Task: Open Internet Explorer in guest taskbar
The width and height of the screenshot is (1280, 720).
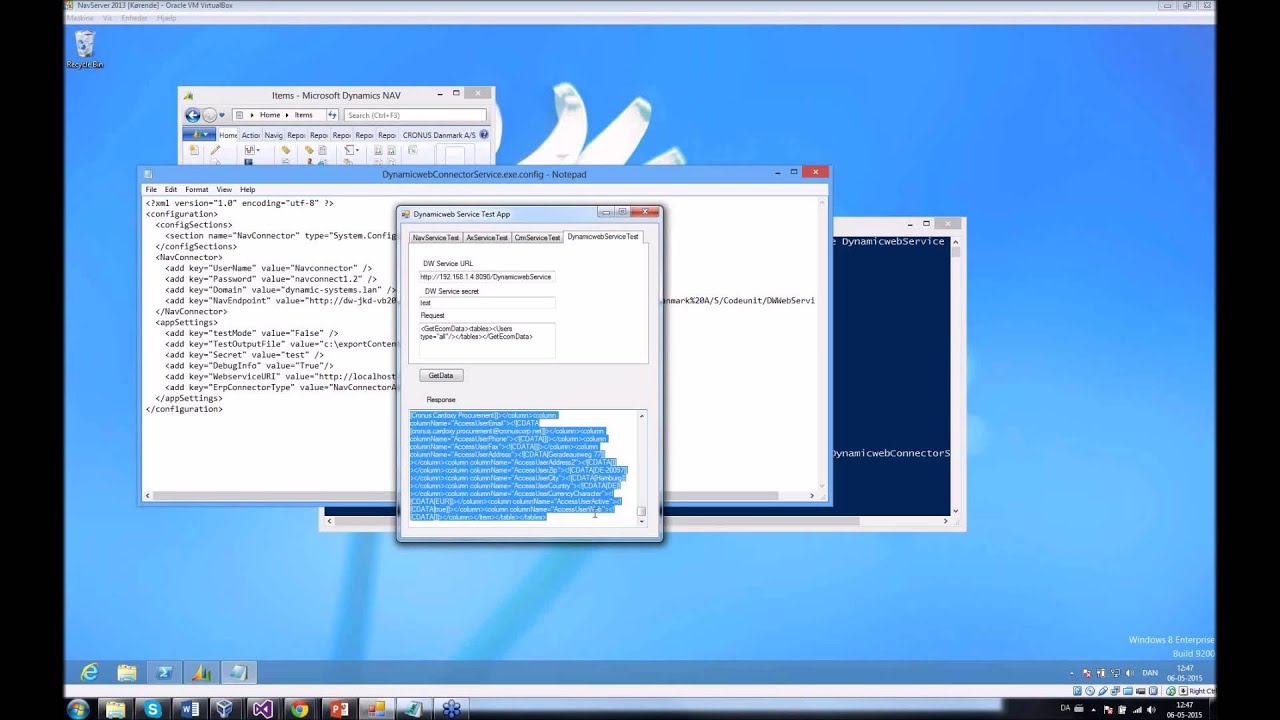Action: pyautogui.click(x=89, y=673)
